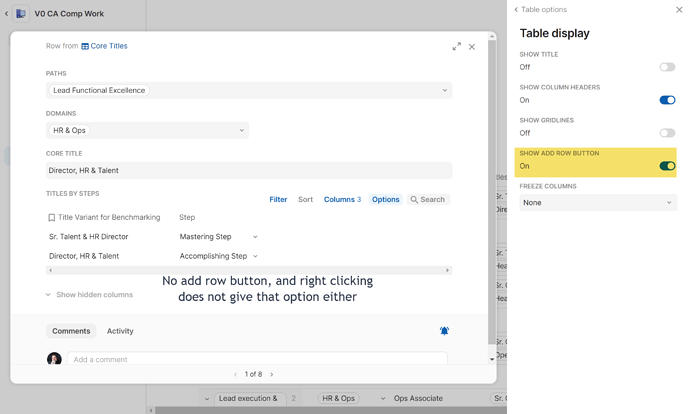Open the Freeze Columns dropdown
This screenshot has height=414, width=690.
pos(598,203)
